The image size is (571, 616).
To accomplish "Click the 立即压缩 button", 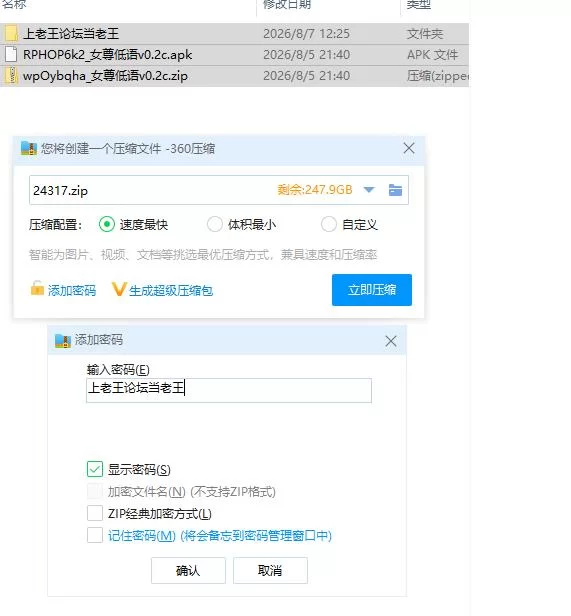I will pyautogui.click(x=372, y=290).
